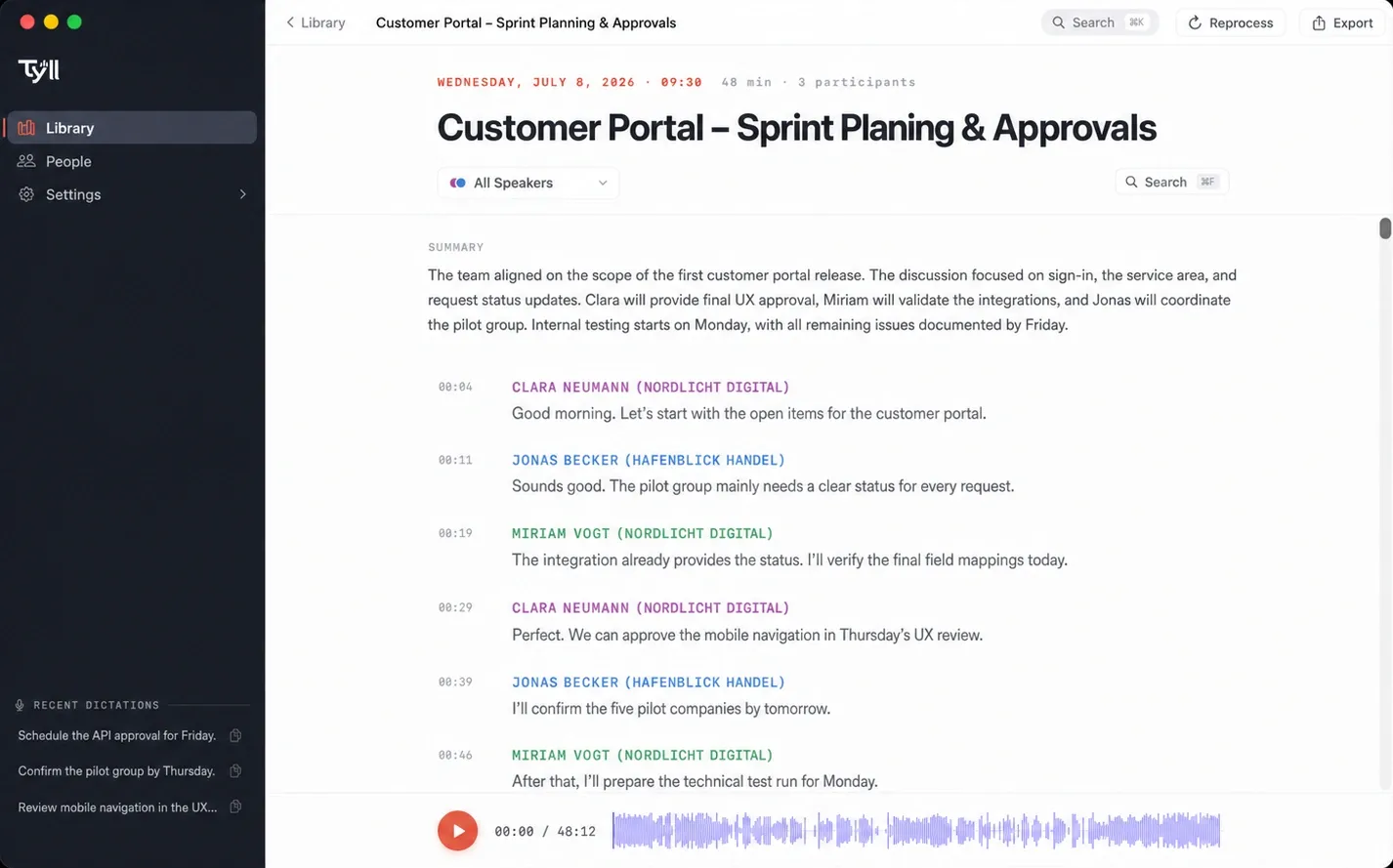Click speaker name Jonas Becker at 00:39
This screenshot has height=868, width=1393.
(x=649, y=682)
